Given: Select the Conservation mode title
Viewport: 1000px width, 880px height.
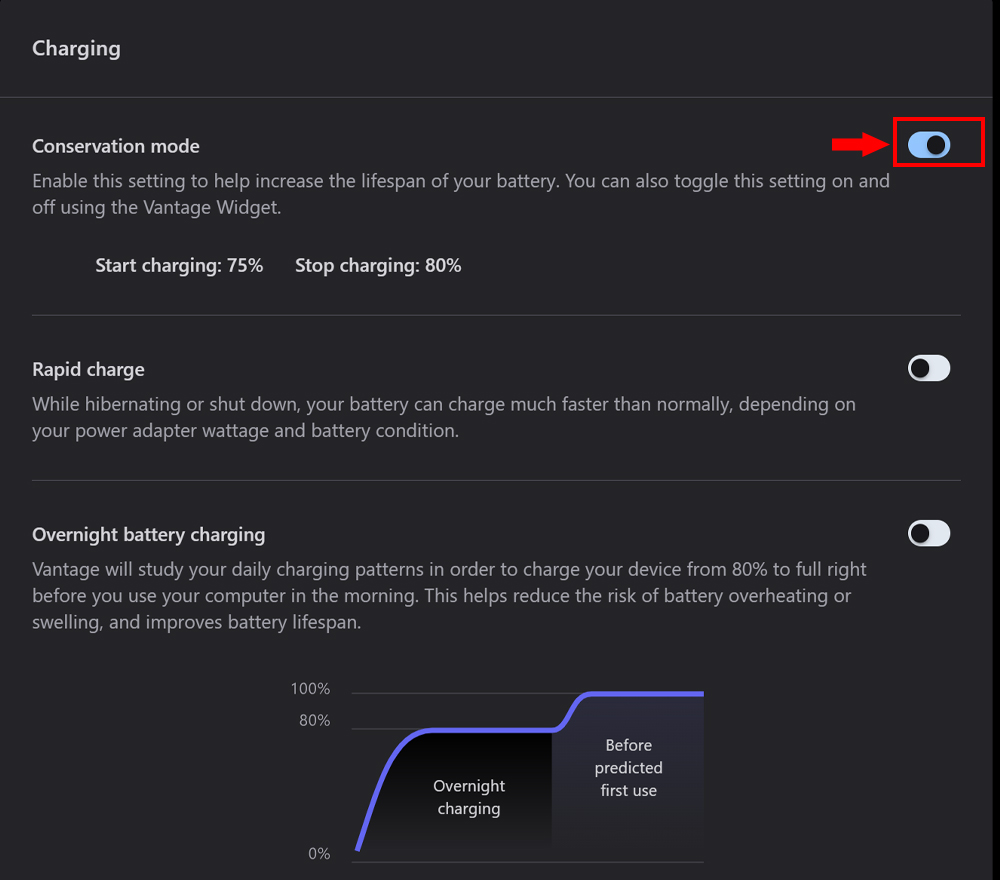Looking at the screenshot, I should pos(116,146).
